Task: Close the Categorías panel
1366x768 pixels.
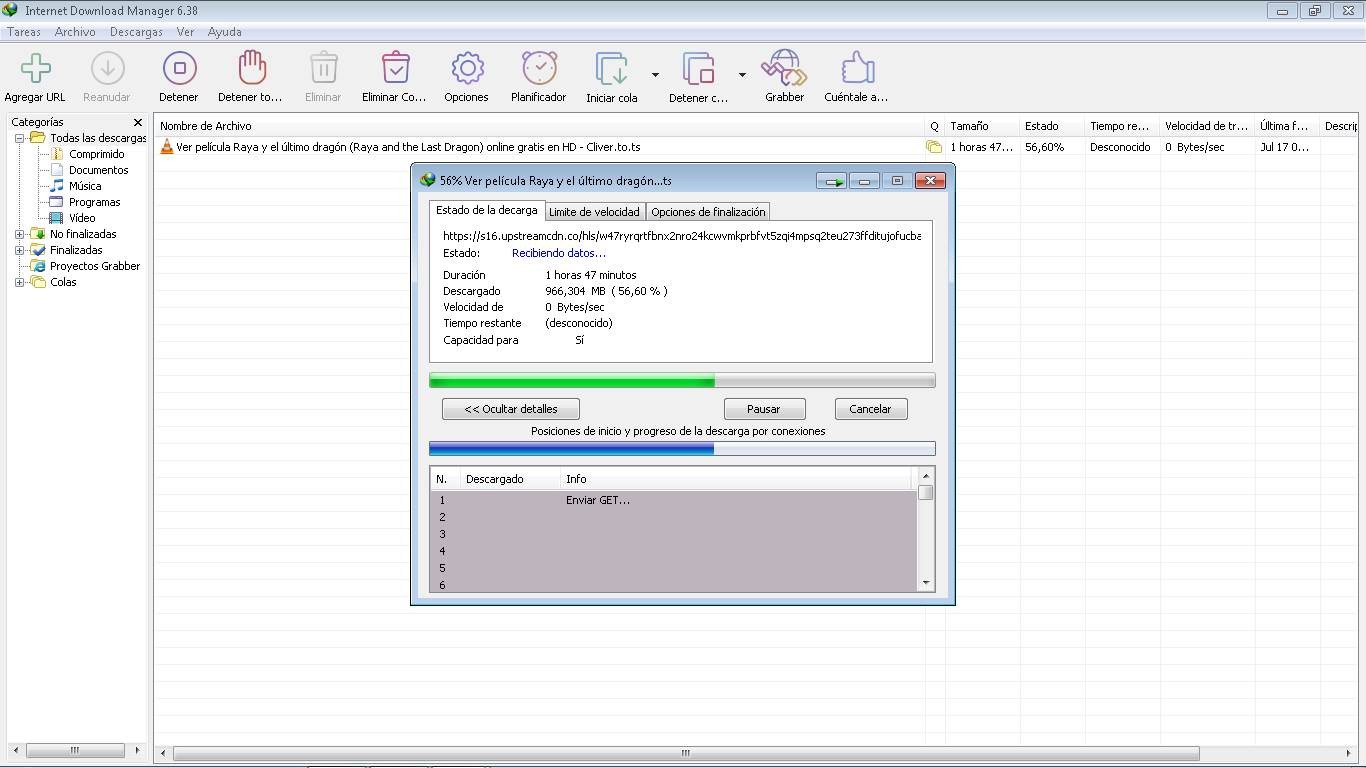Action: [x=138, y=122]
